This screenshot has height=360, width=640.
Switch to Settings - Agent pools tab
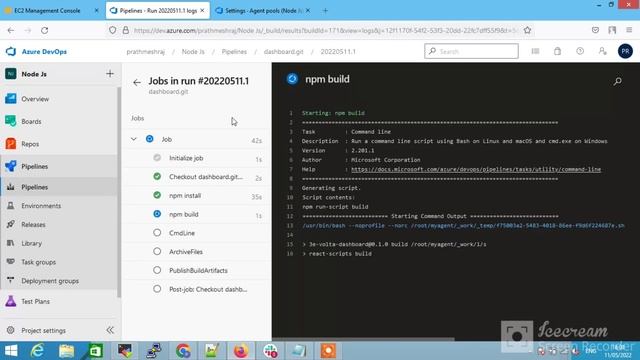[262, 11]
